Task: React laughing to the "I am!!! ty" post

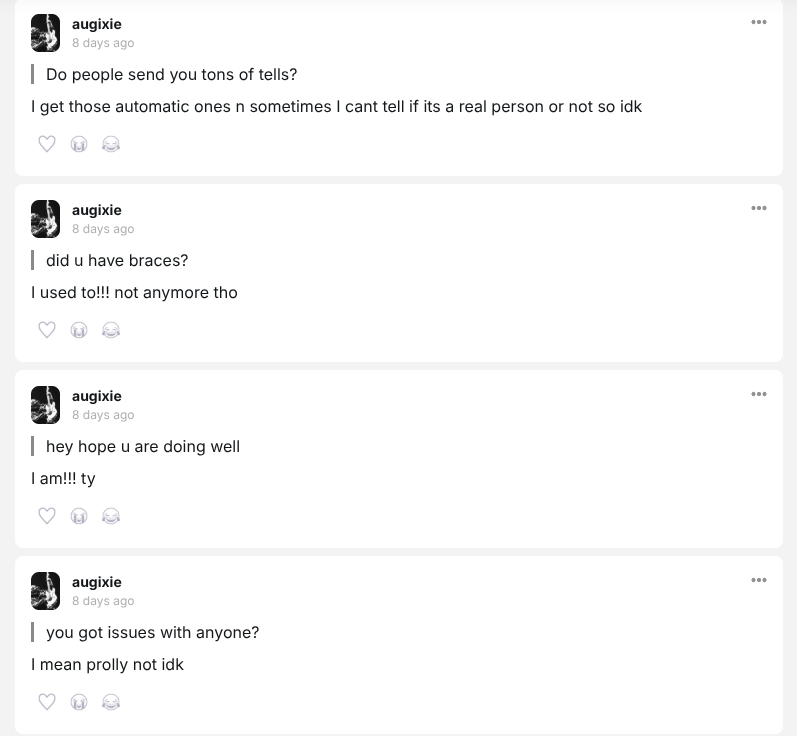Action: [111, 516]
